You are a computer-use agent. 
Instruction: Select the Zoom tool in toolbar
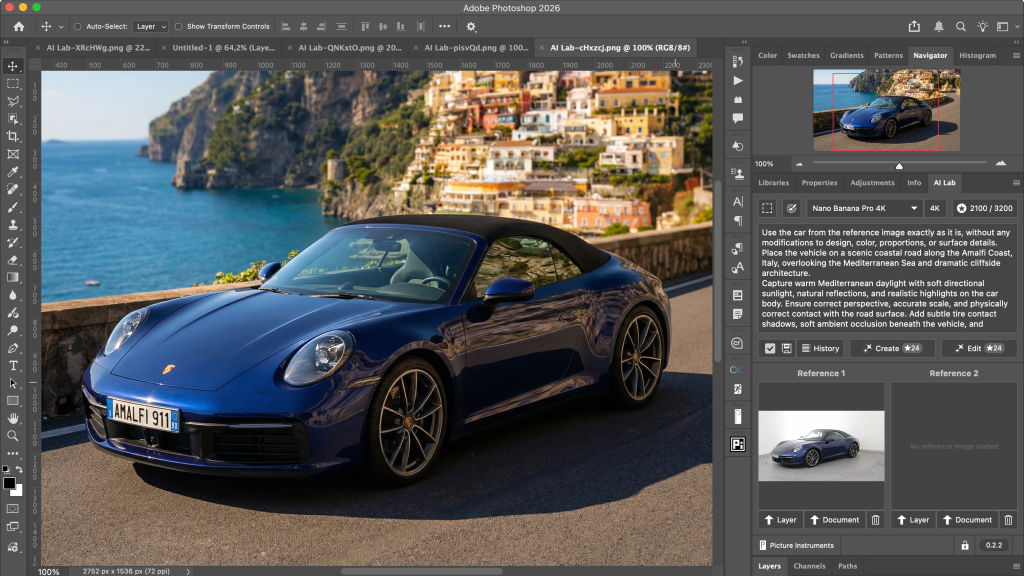[x=13, y=436]
